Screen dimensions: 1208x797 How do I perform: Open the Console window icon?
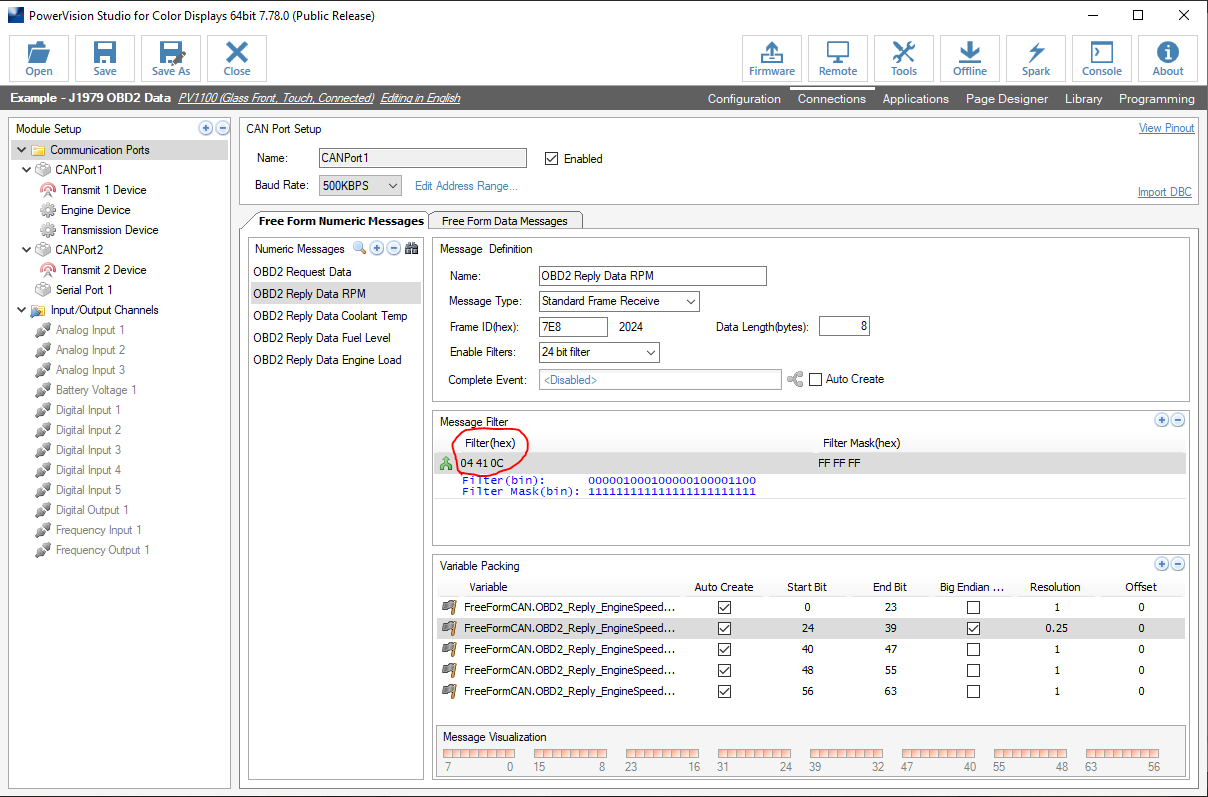click(1101, 58)
